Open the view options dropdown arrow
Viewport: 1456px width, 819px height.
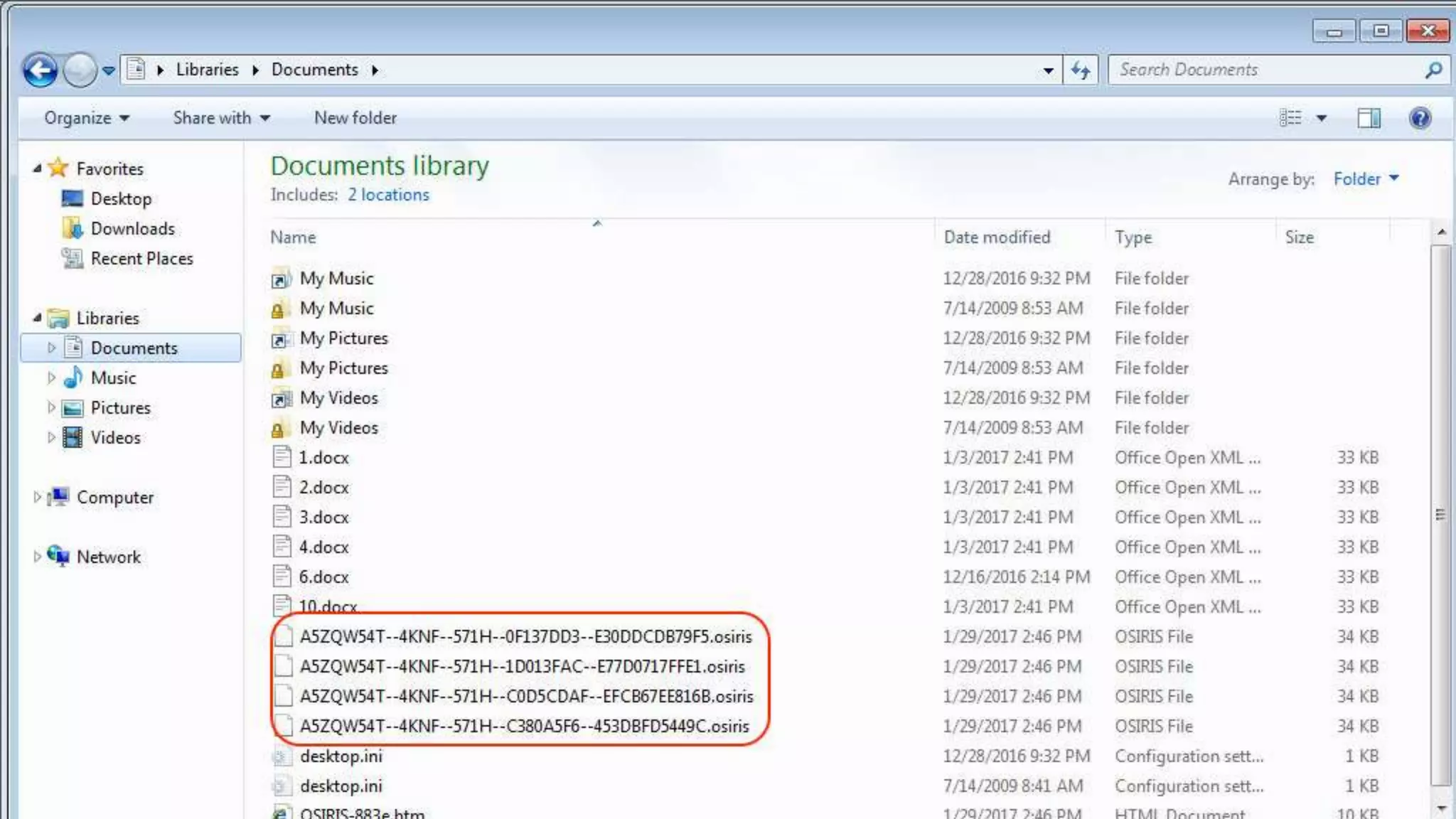1322,118
